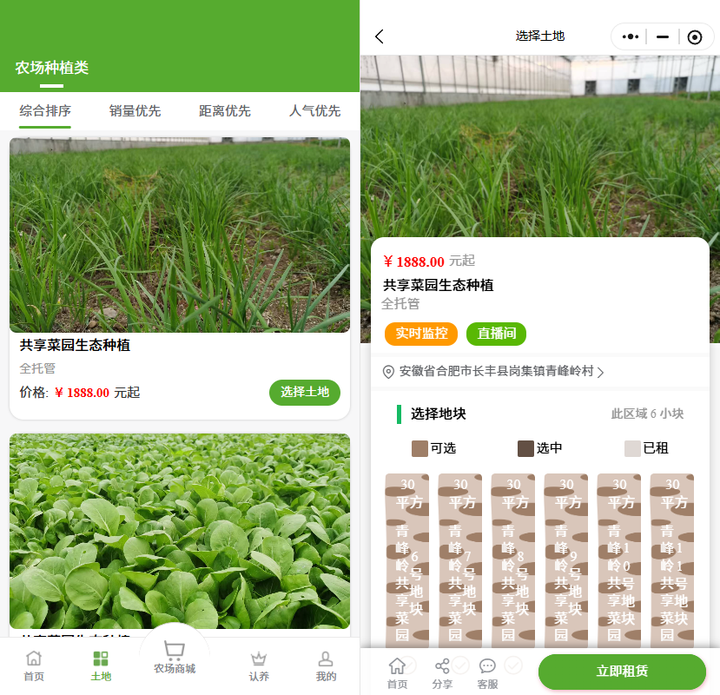
Task: Minimize the mini program with dash icon
Action: (x=662, y=37)
